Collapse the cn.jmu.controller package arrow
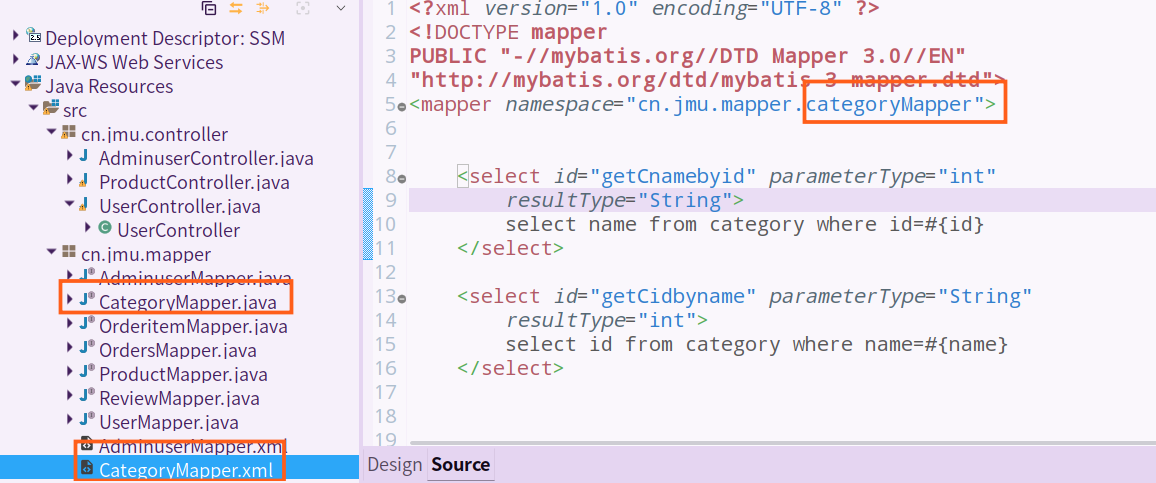The height and width of the screenshot is (483, 1156). [52, 133]
